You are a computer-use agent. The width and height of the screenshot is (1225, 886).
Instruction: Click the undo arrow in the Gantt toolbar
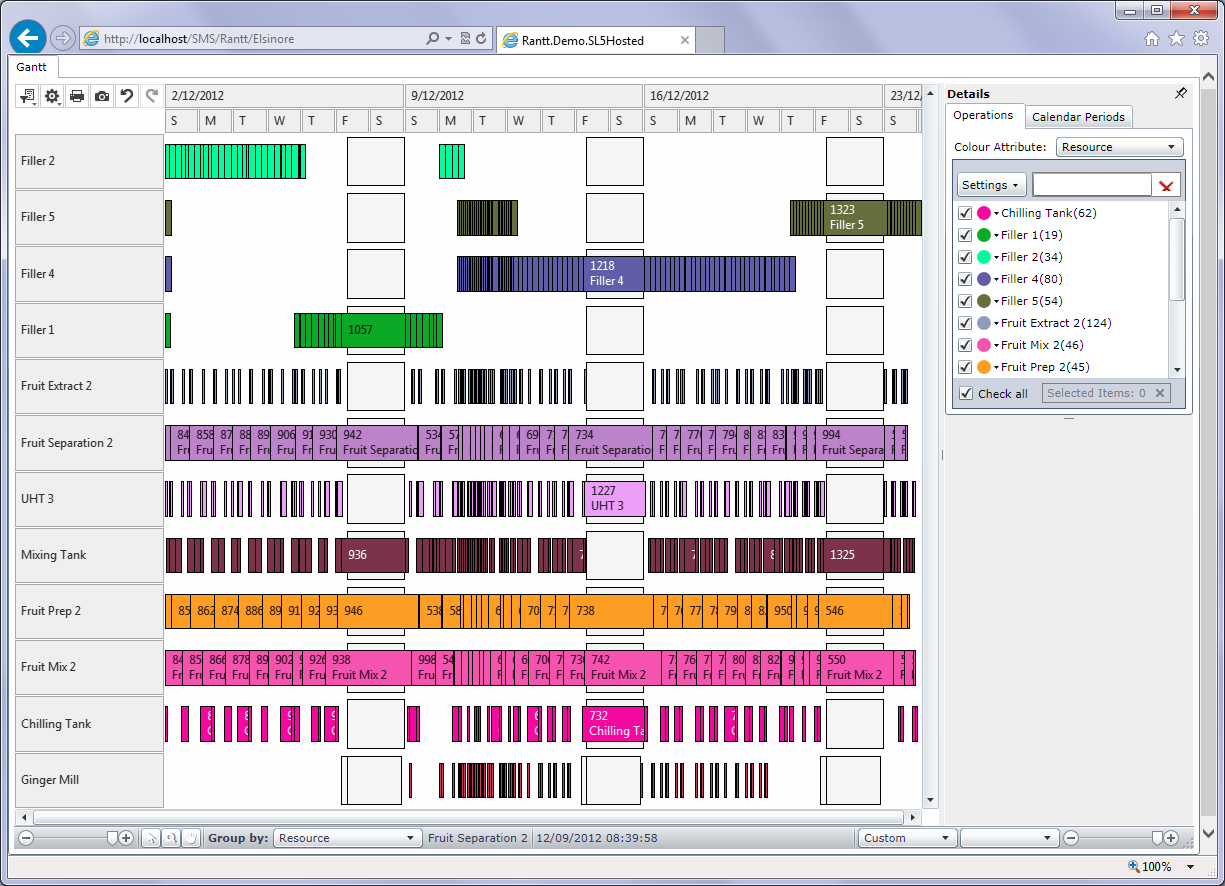(x=127, y=96)
